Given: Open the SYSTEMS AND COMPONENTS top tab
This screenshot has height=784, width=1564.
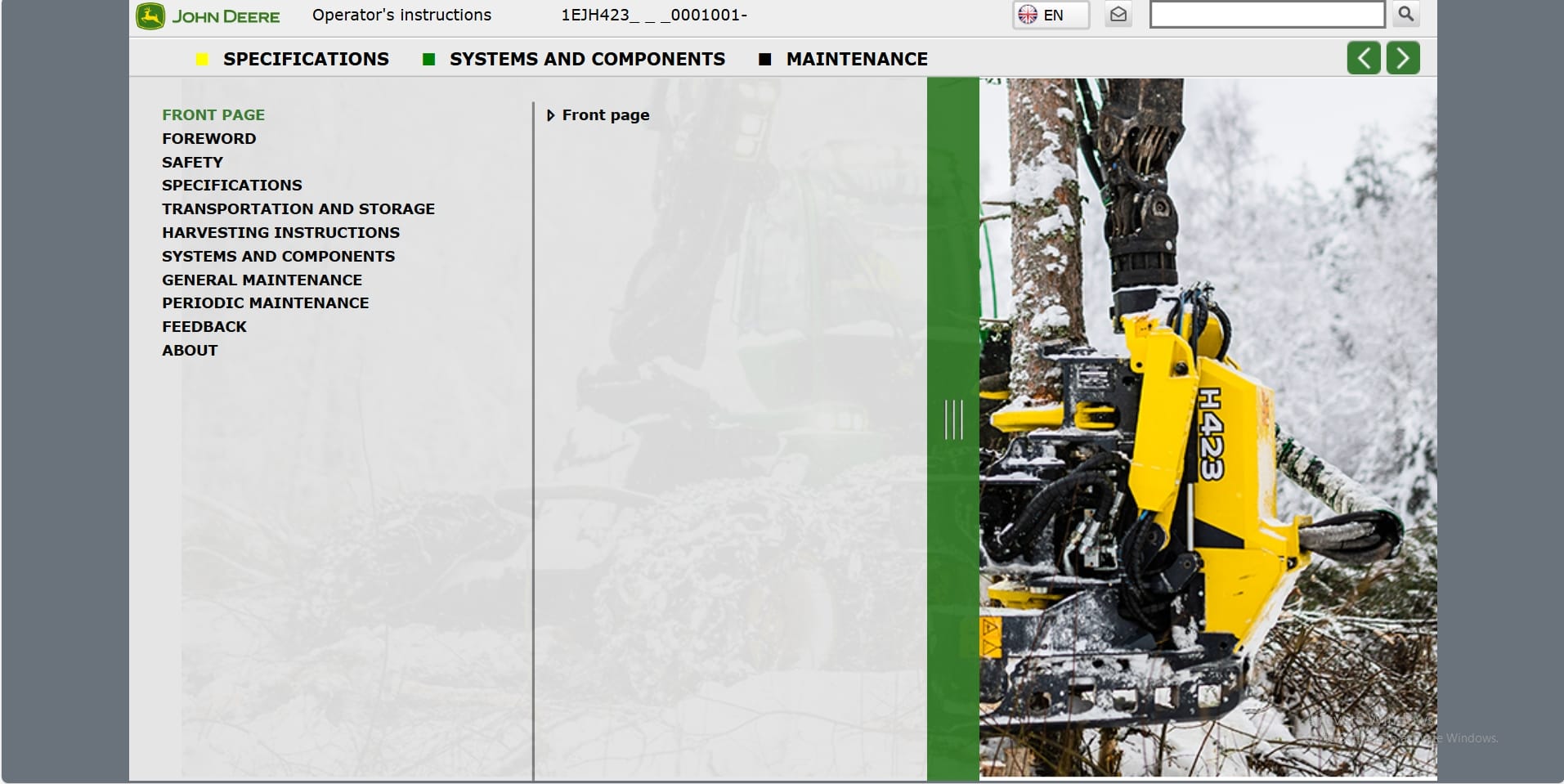Looking at the screenshot, I should (587, 59).
